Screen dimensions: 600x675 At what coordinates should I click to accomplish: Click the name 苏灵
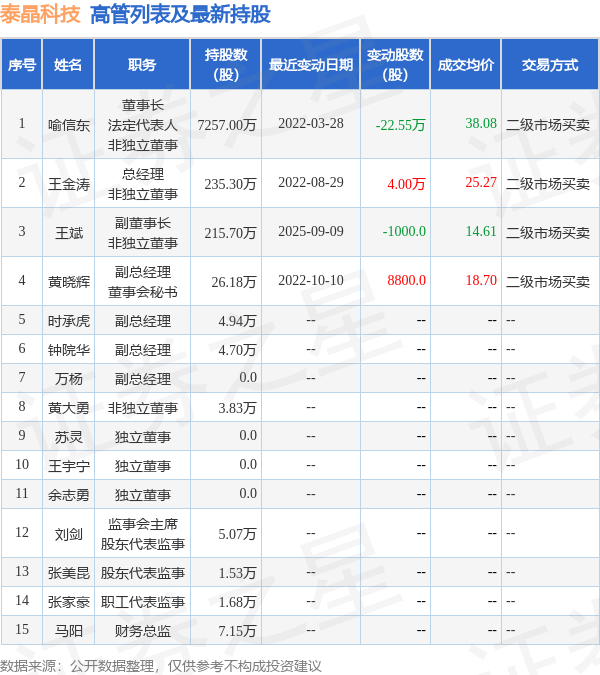pos(69,437)
